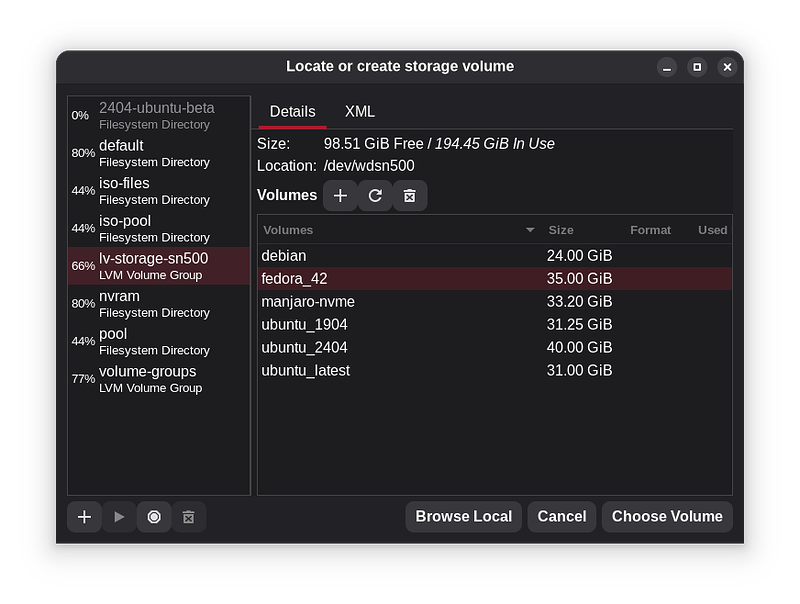Click the Size column header

[x=561, y=230]
